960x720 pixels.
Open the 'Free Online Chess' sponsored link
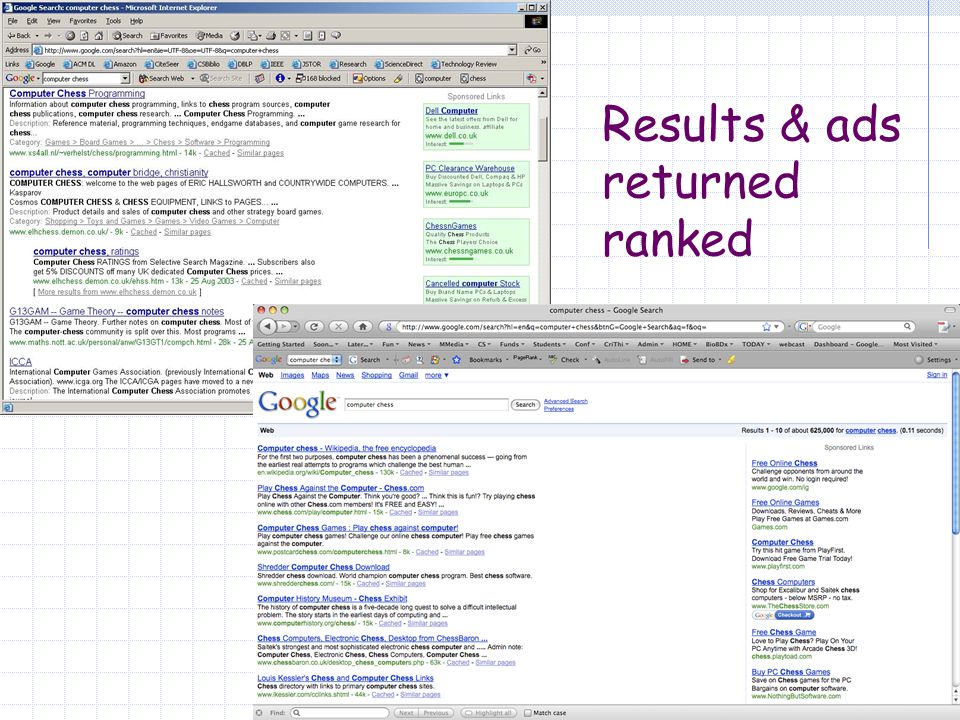click(x=784, y=463)
